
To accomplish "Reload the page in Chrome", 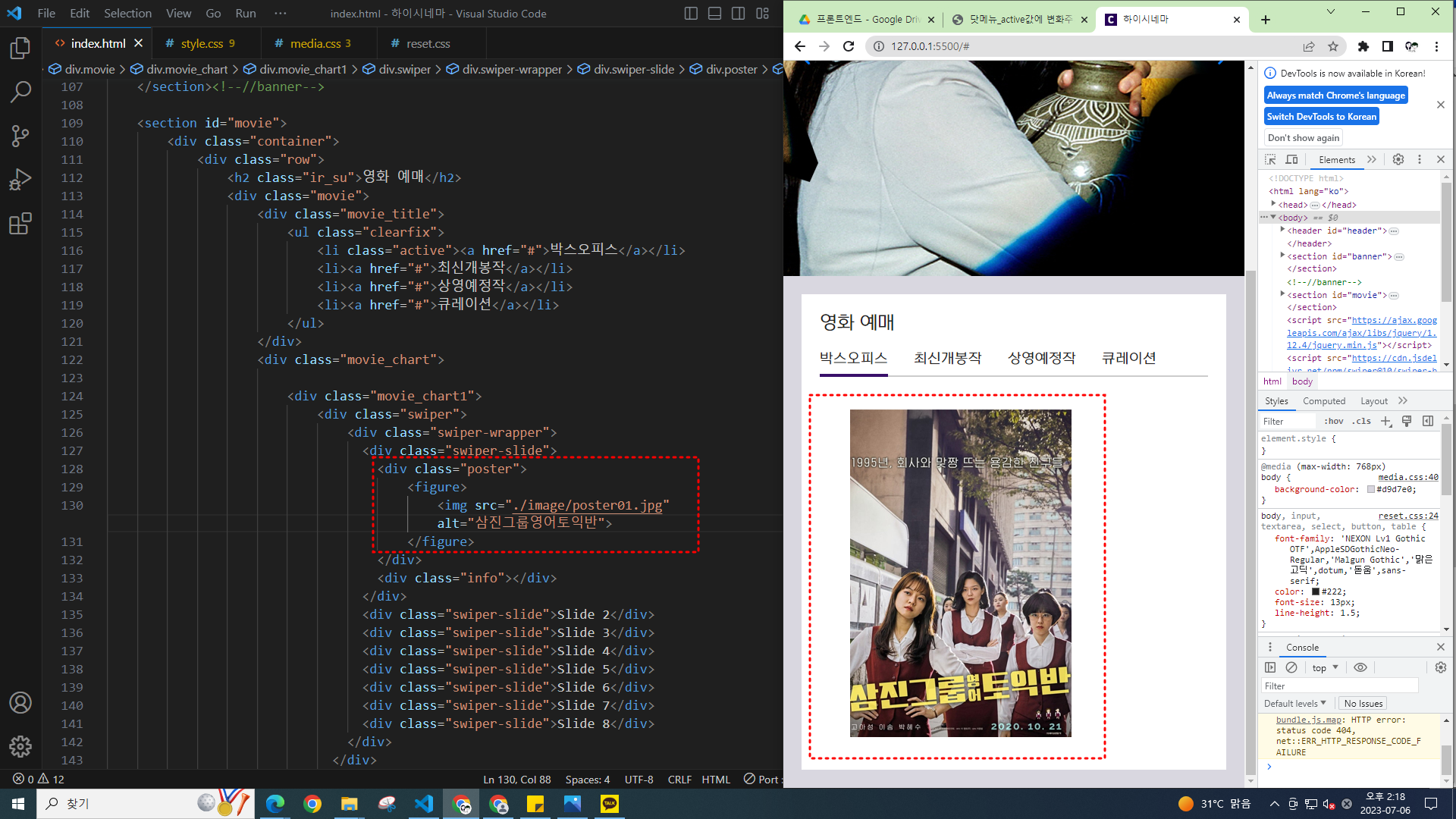I will pyautogui.click(x=849, y=46).
